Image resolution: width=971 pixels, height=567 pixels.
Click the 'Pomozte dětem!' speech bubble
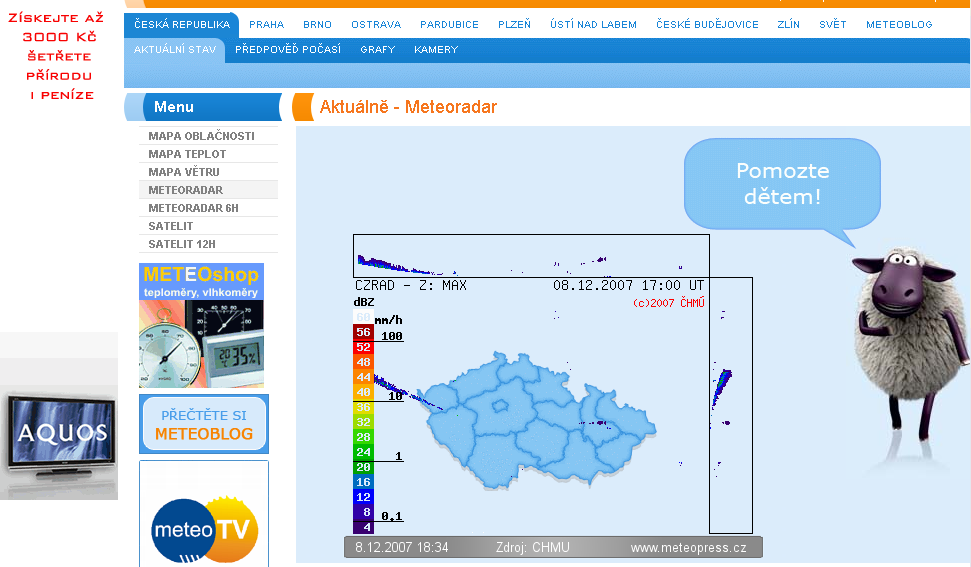[781, 183]
